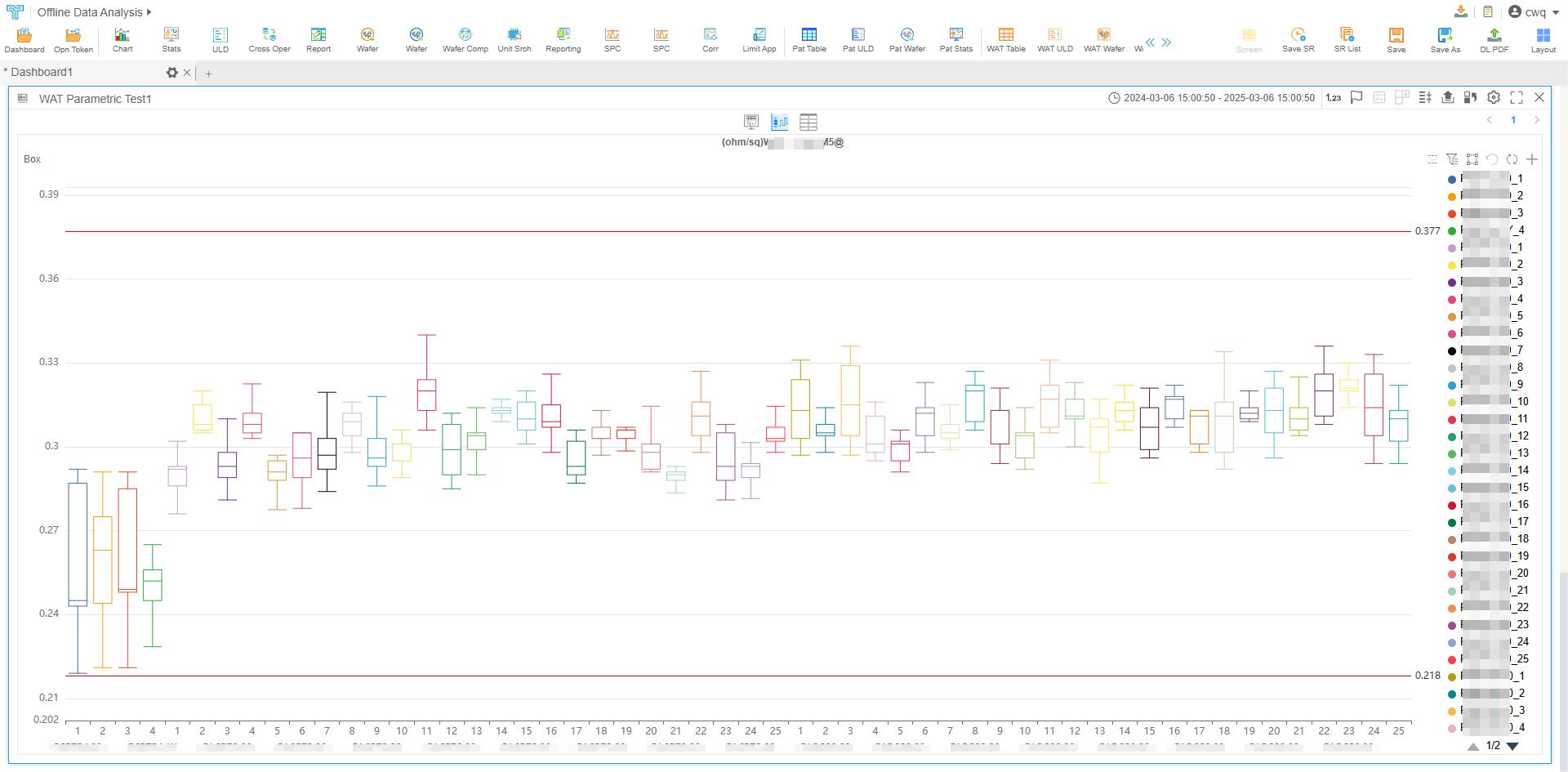Open the Limit App tool
Image resolution: width=1568 pixels, height=772 pixels.
[x=759, y=38]
